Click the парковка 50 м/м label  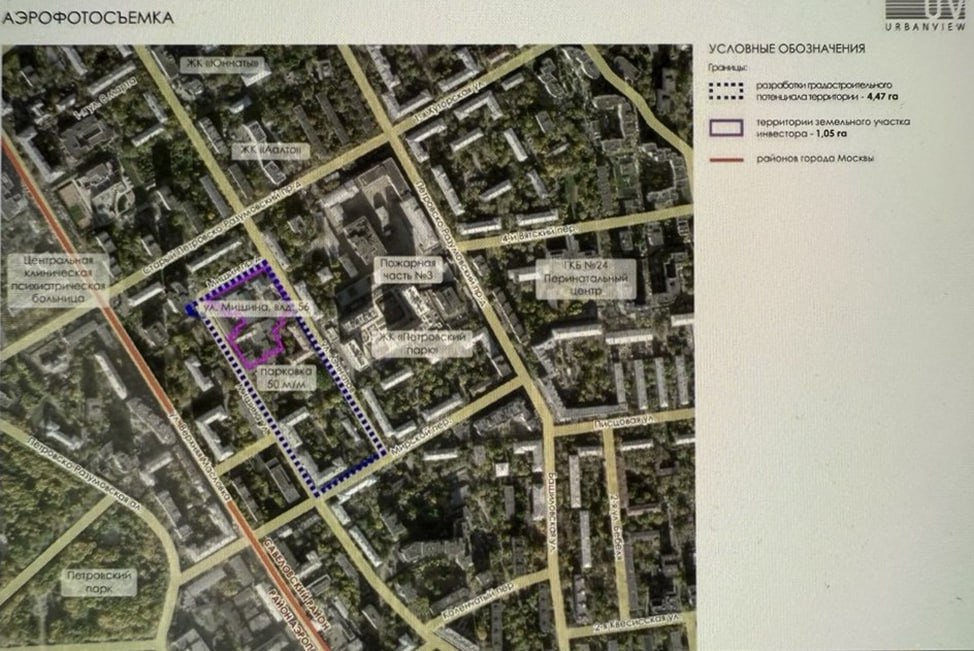tap(285, 376)
